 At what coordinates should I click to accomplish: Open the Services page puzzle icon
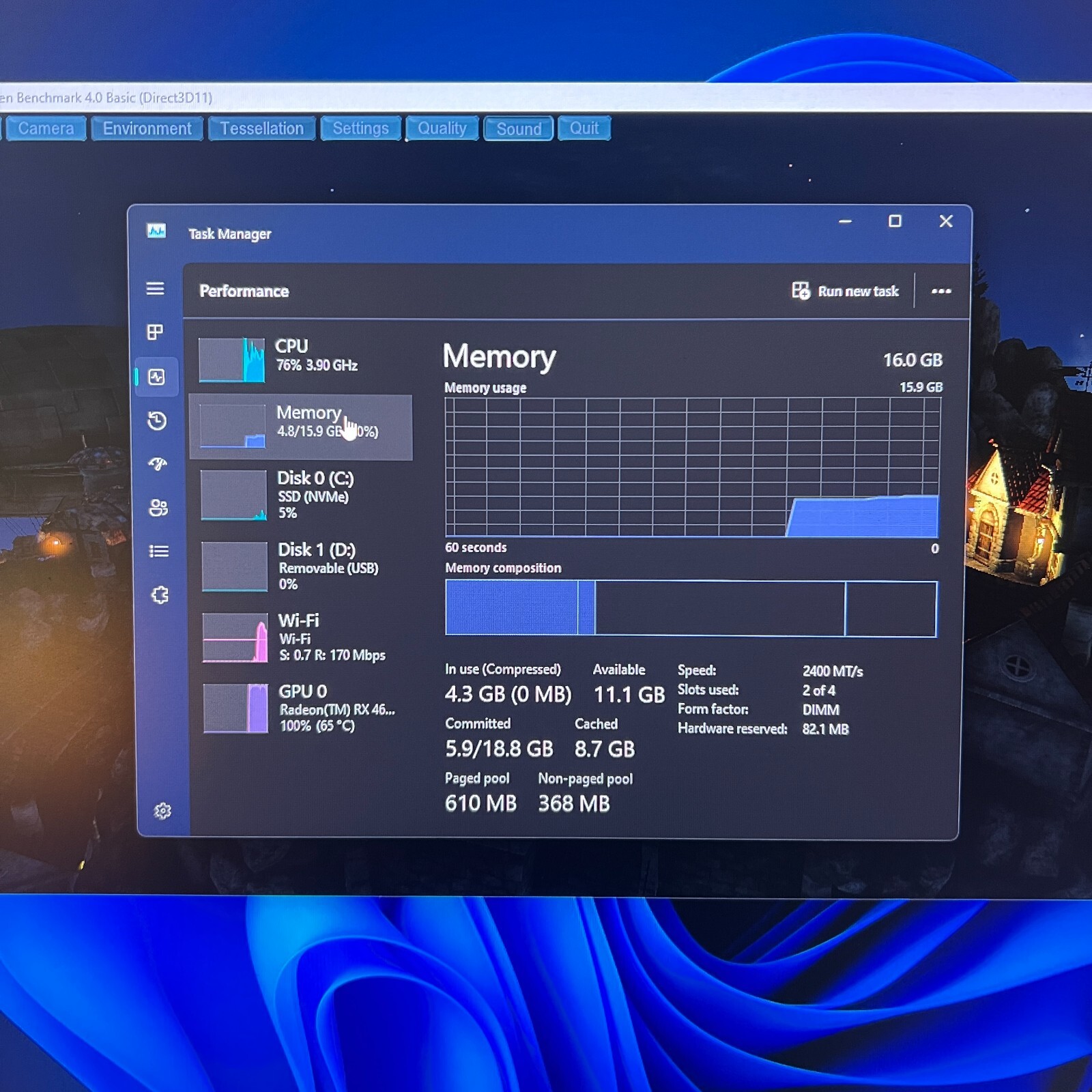click(x=160, y=595)
